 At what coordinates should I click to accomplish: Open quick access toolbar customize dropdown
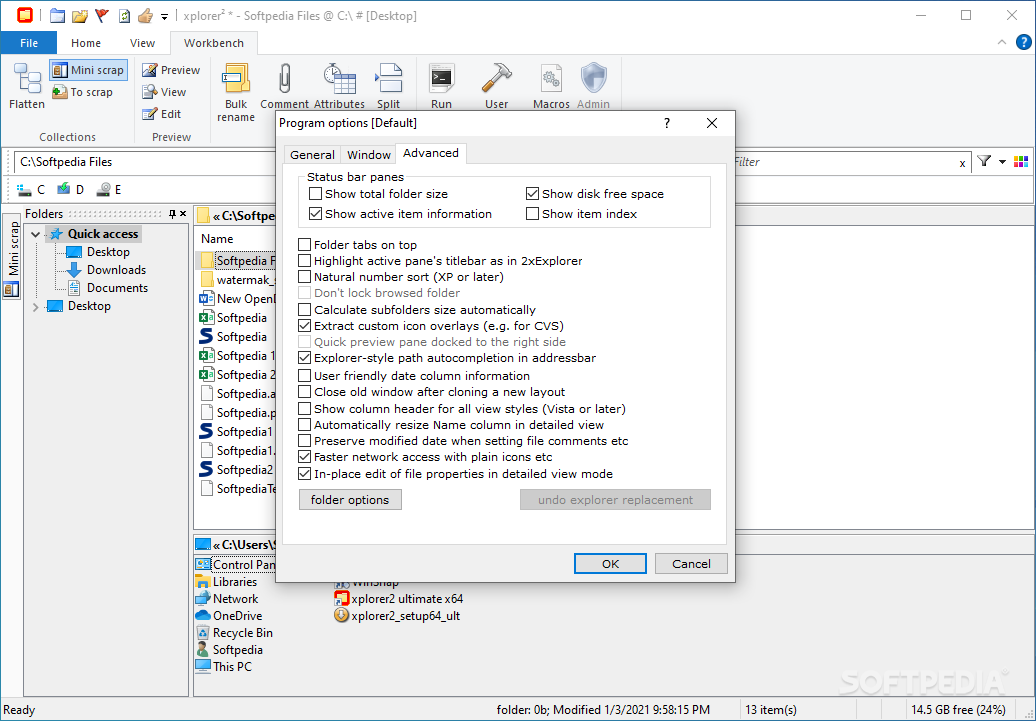point(165,16)
